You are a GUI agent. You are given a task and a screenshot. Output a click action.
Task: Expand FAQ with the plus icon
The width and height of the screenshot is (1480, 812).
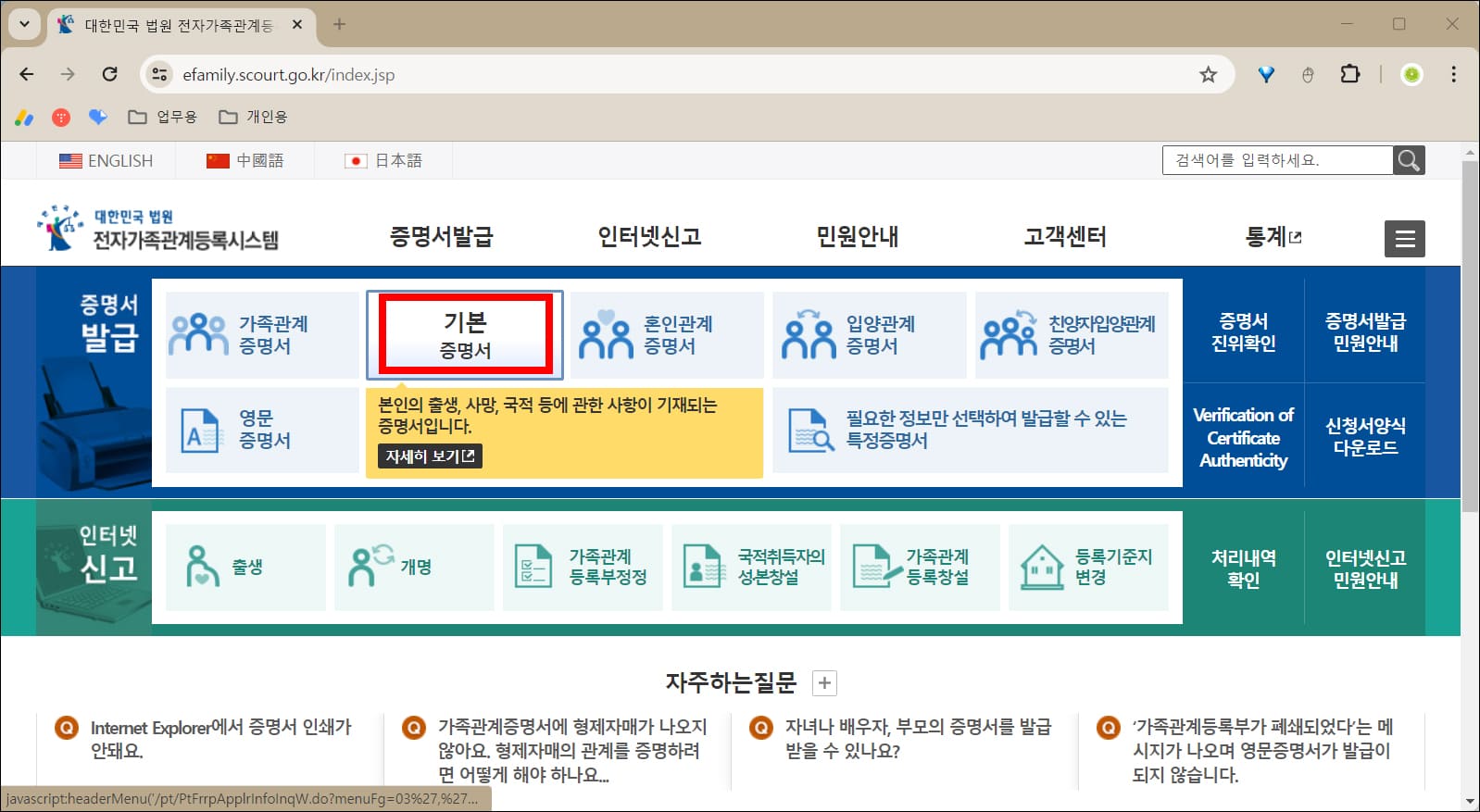tap(824, 683)
